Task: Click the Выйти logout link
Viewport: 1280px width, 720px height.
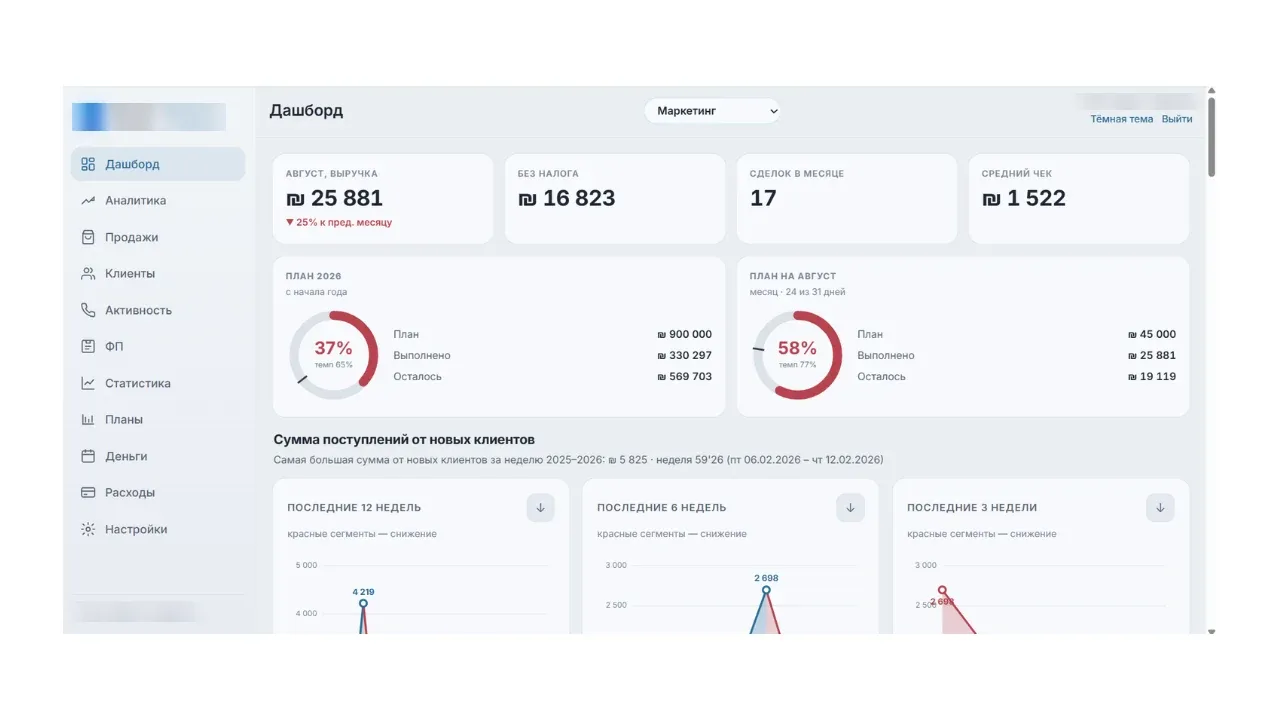Action: coord(1177,119)
